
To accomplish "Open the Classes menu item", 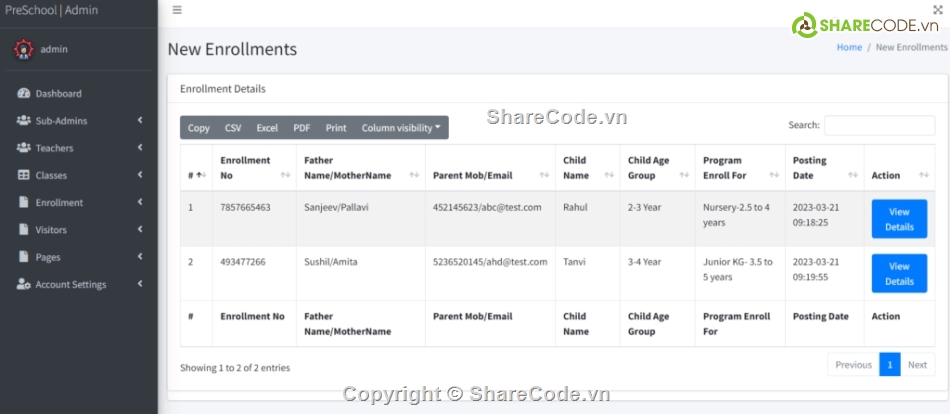I will coord(79,175).
